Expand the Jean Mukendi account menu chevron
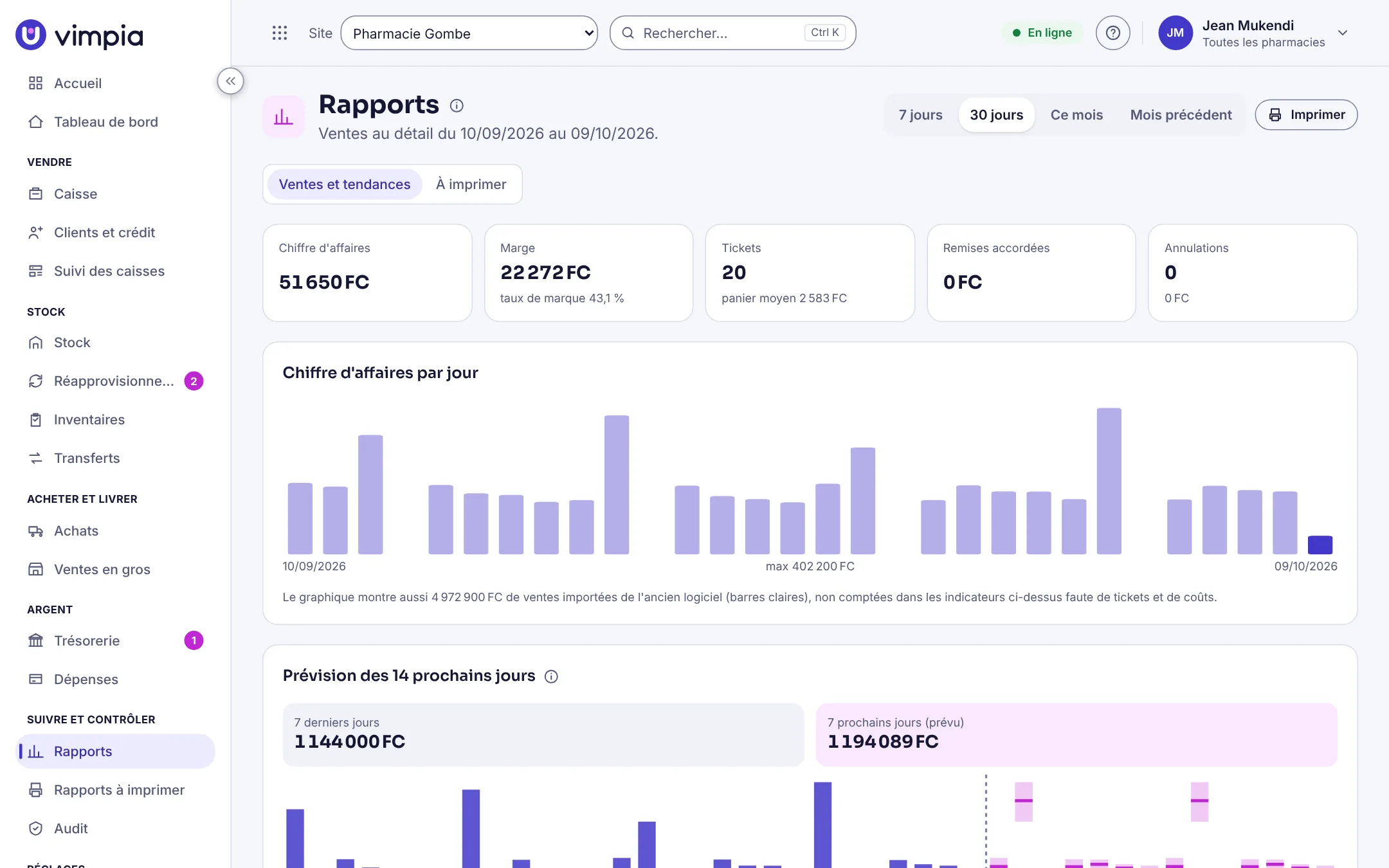Viewport: 1389px width, 868px height. tap(1343, 33)
